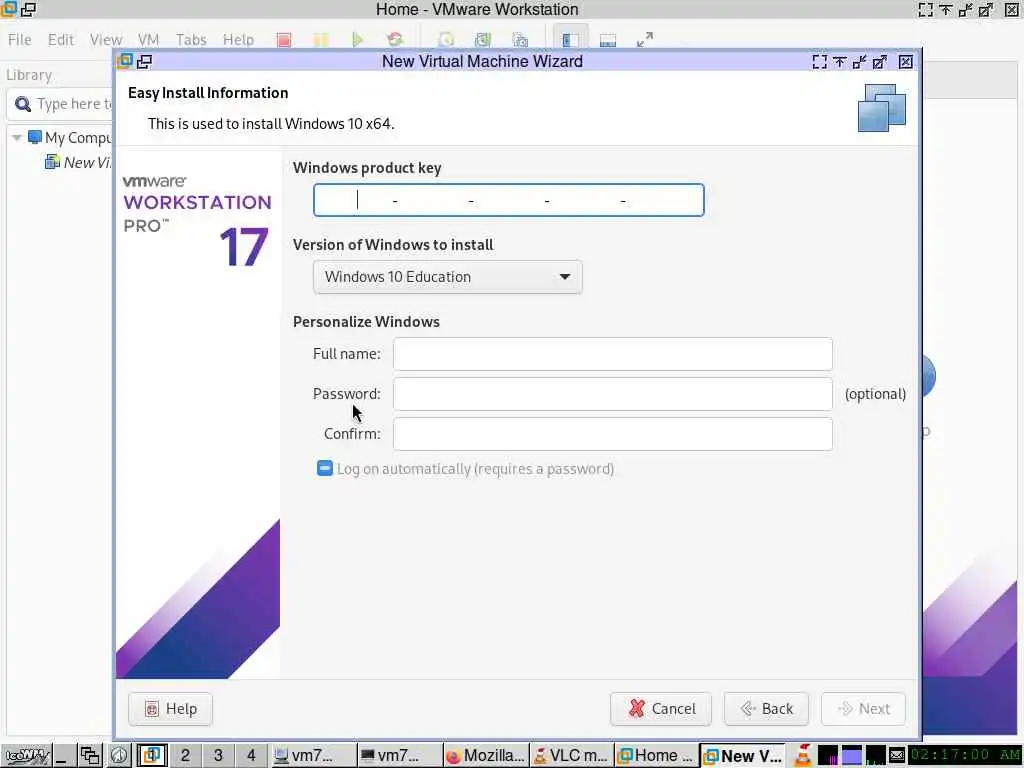Collapse the My Computer tree node

[17, 138]
